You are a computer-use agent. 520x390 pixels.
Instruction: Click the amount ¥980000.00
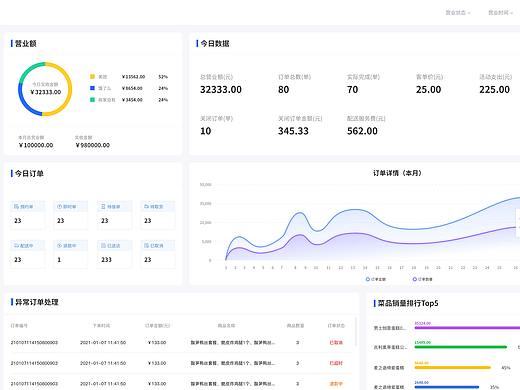[93, 145]
